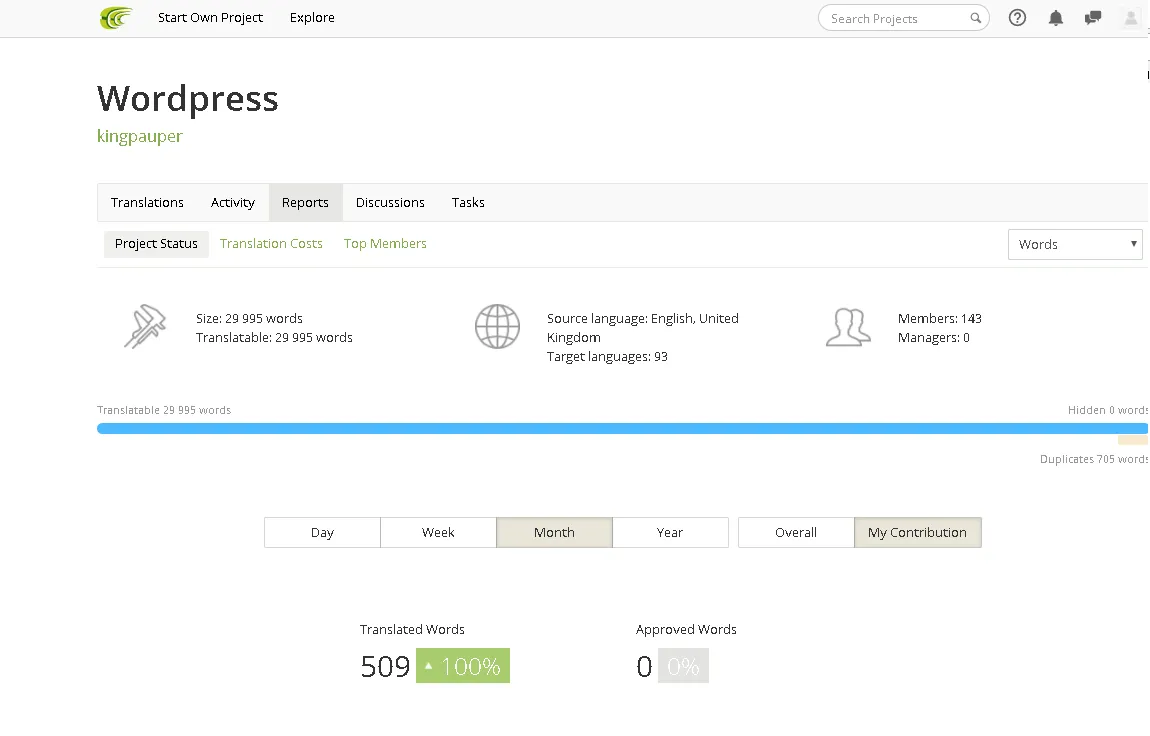Switch to the Translations tab

point(147,202)
